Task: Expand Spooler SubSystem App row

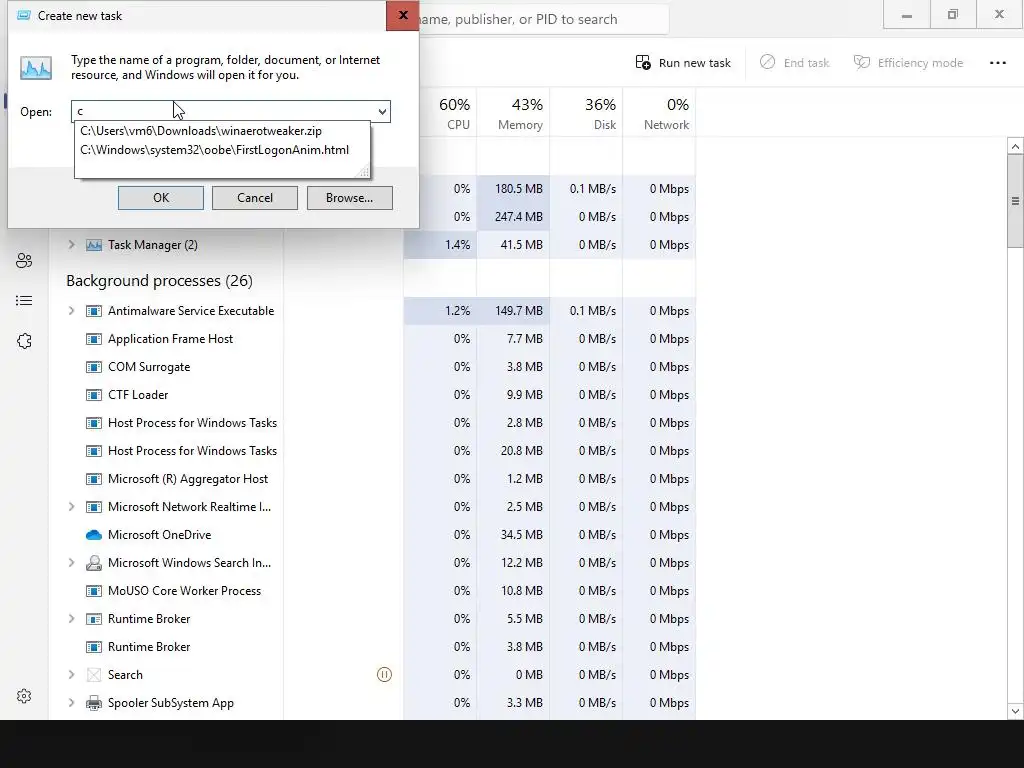Action: [71, 703]
